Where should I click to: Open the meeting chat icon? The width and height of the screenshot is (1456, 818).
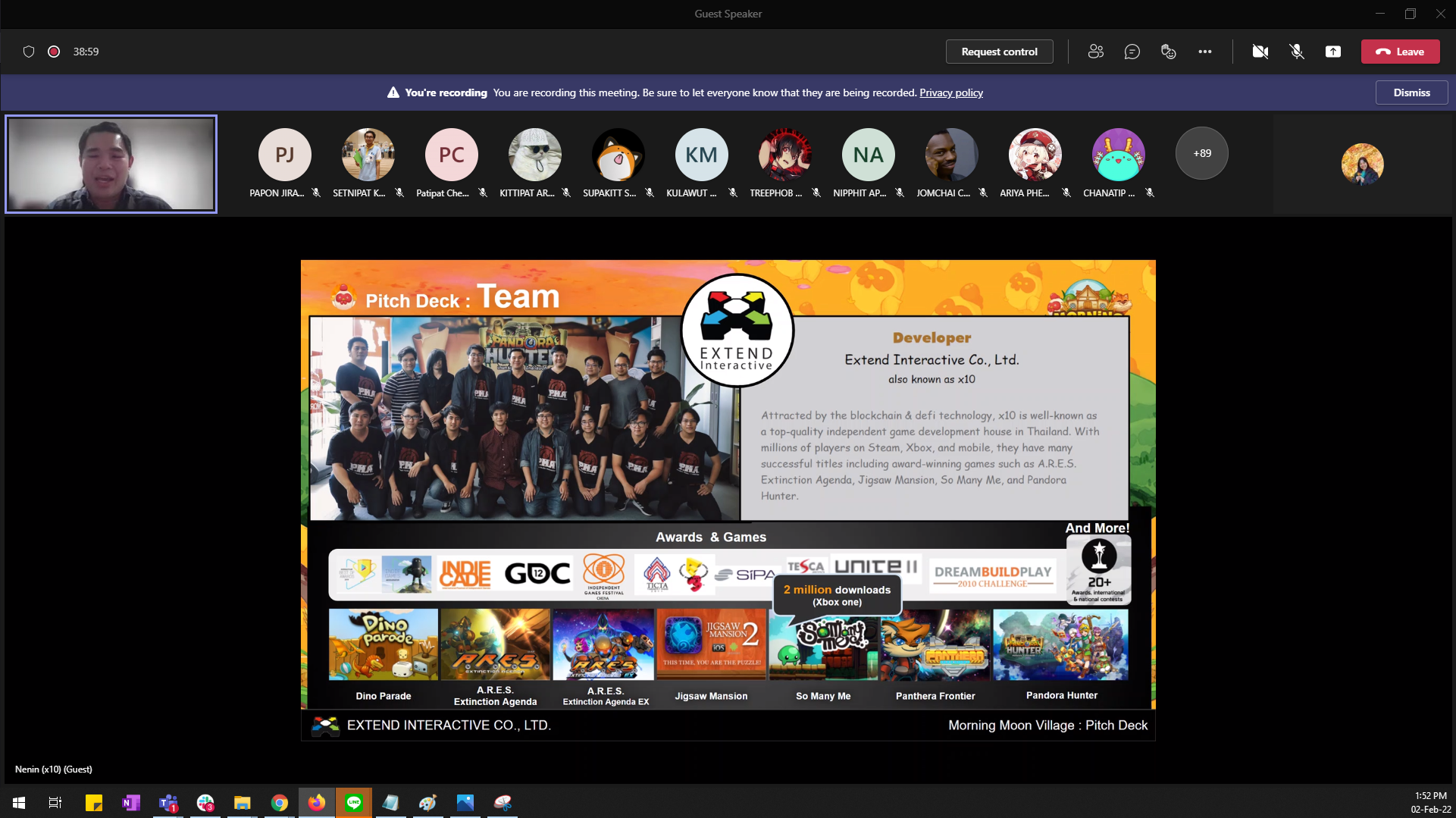(1132, 52)
